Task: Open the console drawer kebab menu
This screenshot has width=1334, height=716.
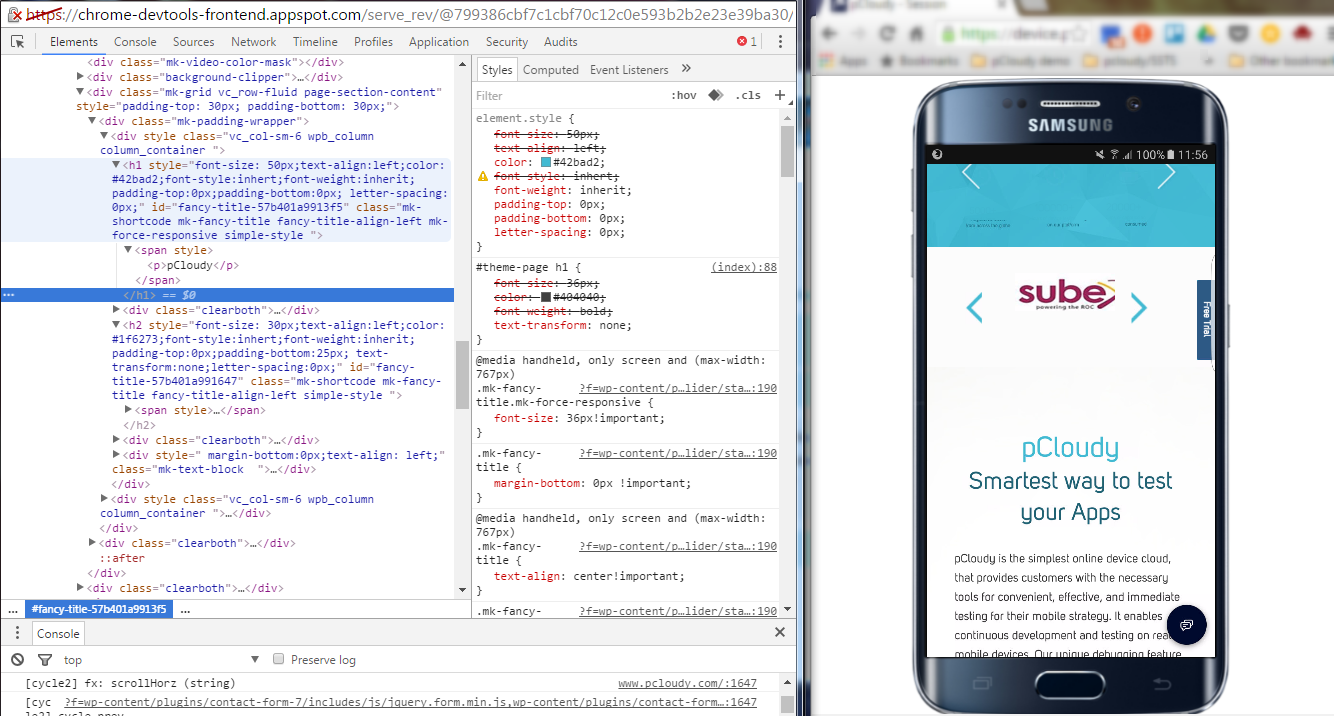Action: pos(16,633)
